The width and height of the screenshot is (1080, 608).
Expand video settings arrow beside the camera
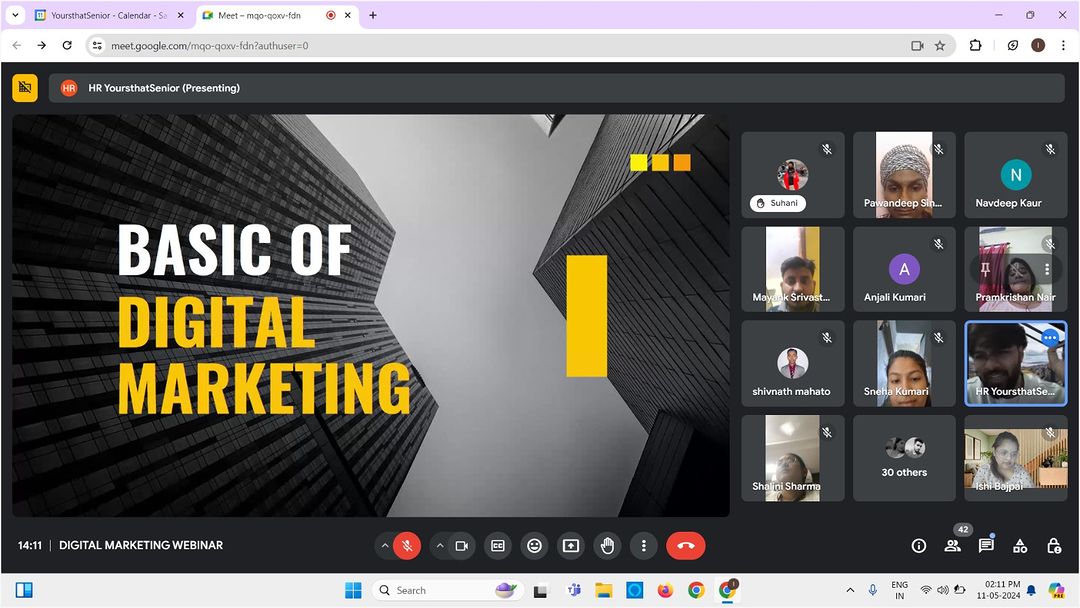439,546
